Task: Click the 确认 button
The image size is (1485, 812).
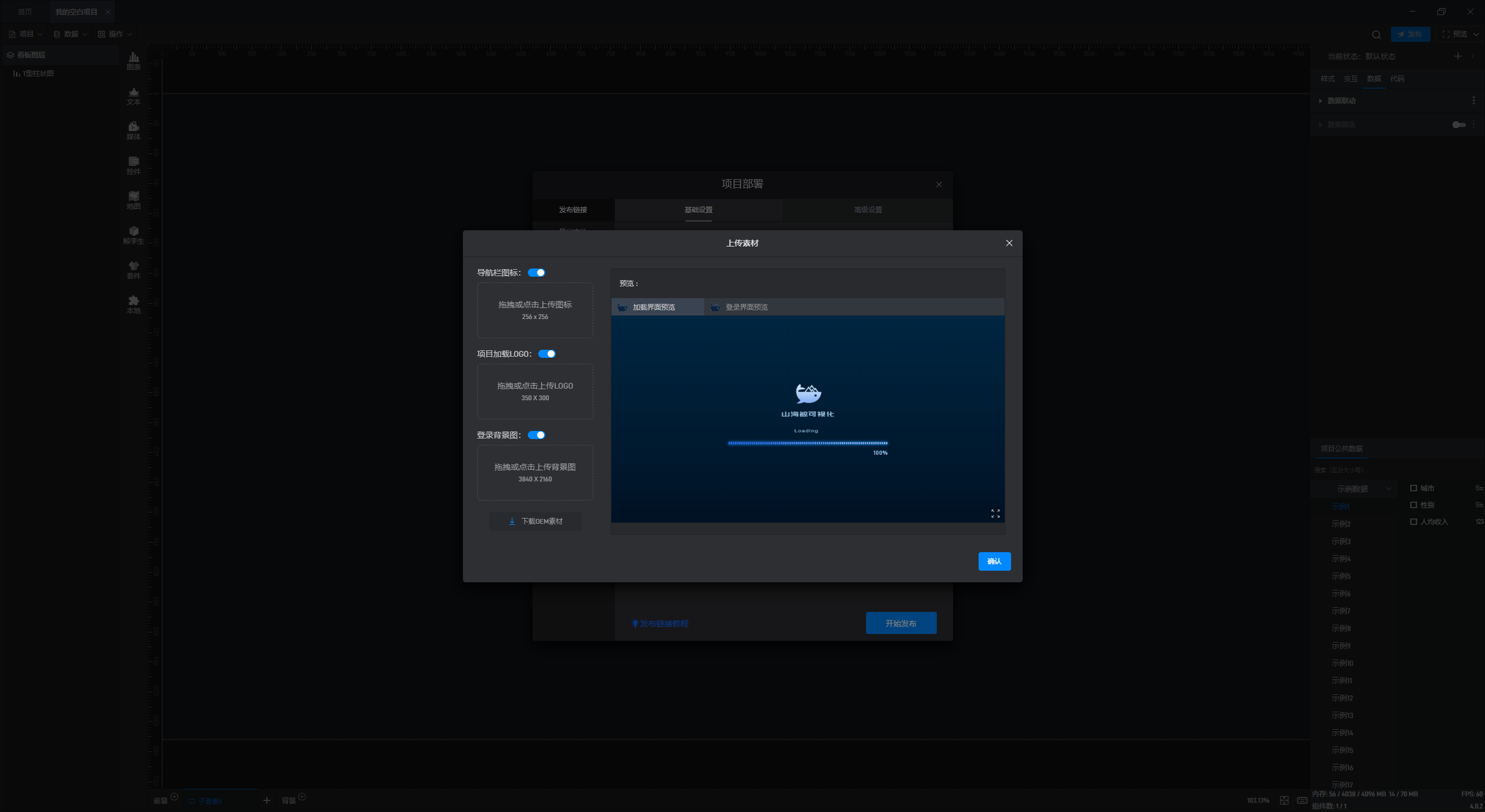Action: tap(994, 561)
